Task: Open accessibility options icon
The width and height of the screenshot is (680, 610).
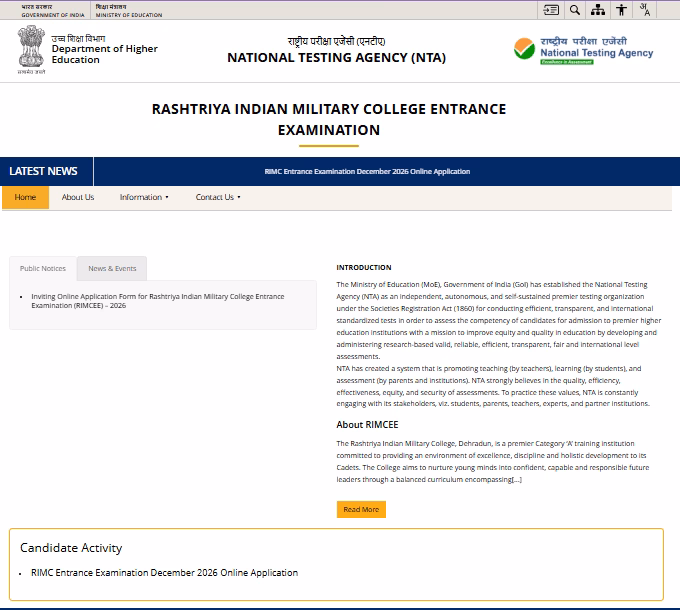Action: tap(621, 10)
